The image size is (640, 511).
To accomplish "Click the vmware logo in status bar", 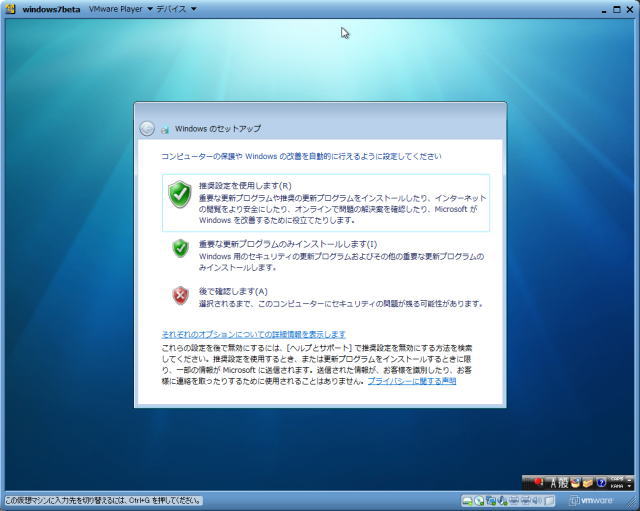I will pyautogui.click(x=591, y=500).
